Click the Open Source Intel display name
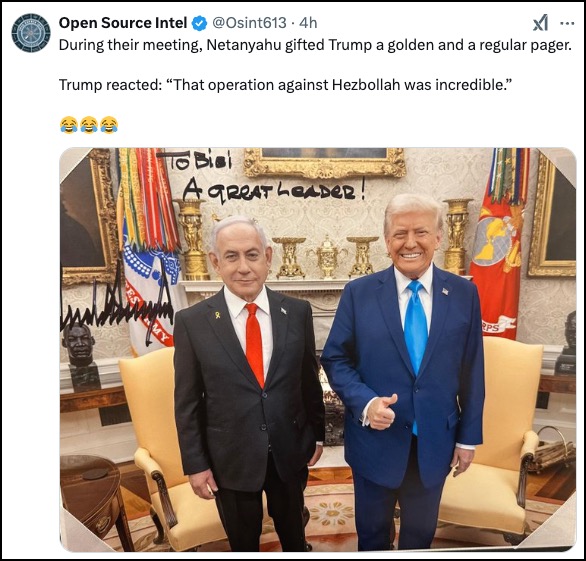 (x=123, y=23)
